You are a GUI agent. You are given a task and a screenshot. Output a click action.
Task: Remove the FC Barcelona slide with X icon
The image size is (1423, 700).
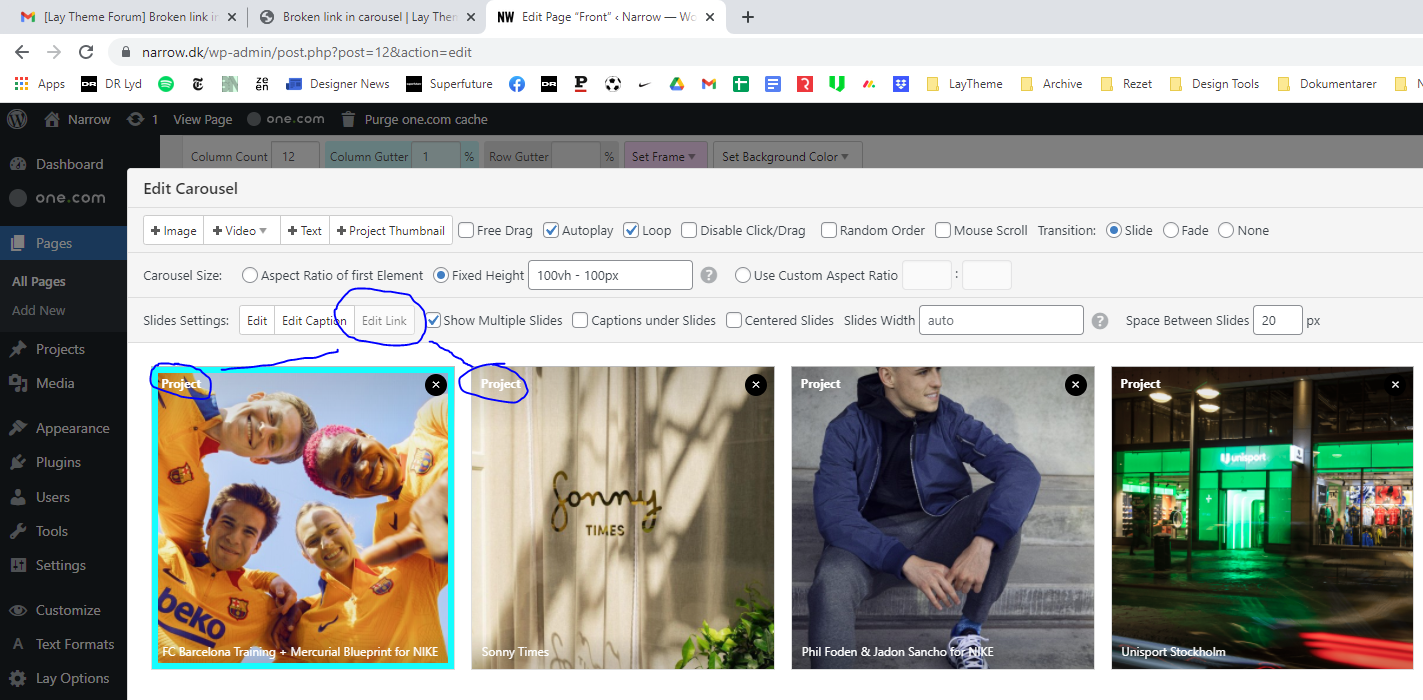pos(435,384)
